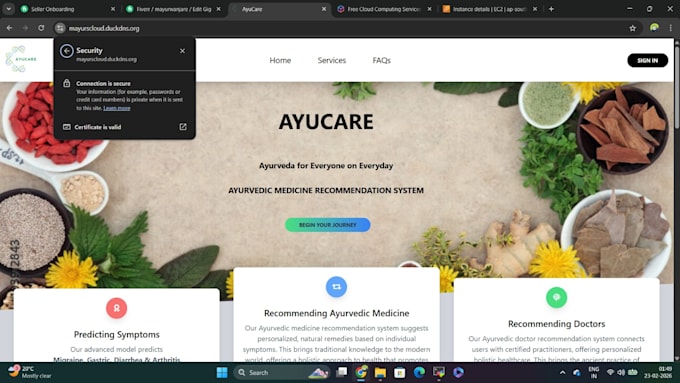Open File Explorer from the taskbar
Screen dimensions: 680x383
(x=380, y=373)
